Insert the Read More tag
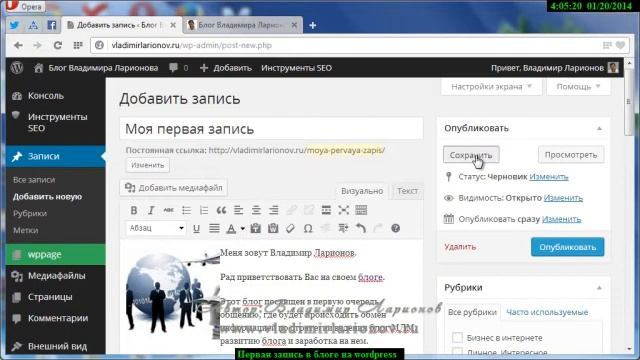The width and height of the screenshot is (640, 360). click(x=326, y=210)
